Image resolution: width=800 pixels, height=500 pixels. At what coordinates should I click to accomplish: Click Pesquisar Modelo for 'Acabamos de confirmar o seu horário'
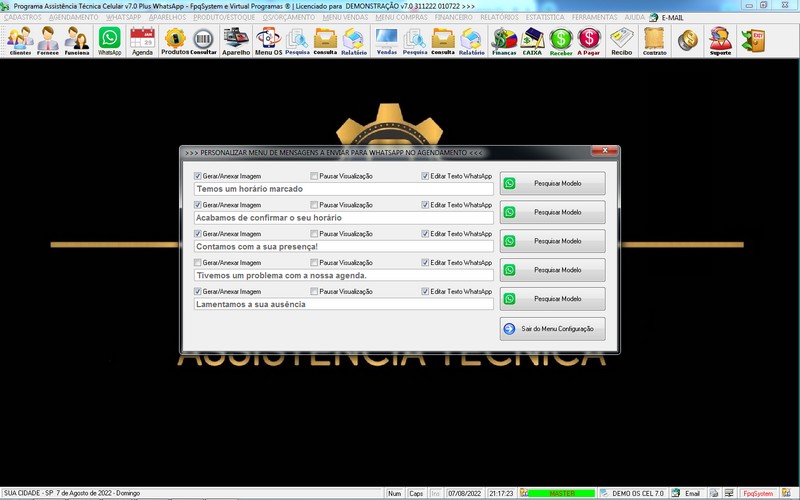click(x=553, y=212)
